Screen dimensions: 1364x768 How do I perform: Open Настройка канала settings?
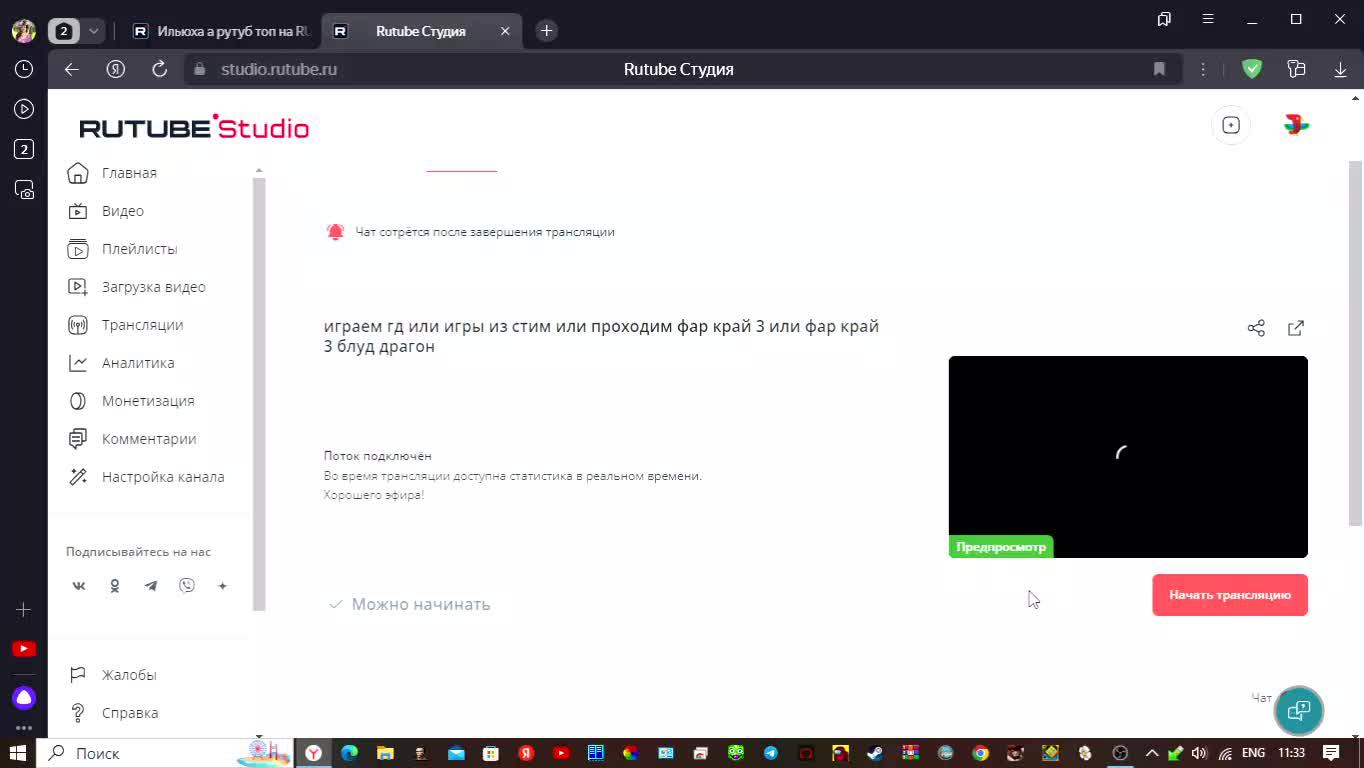pyautogui.click(x=146, y=477)
